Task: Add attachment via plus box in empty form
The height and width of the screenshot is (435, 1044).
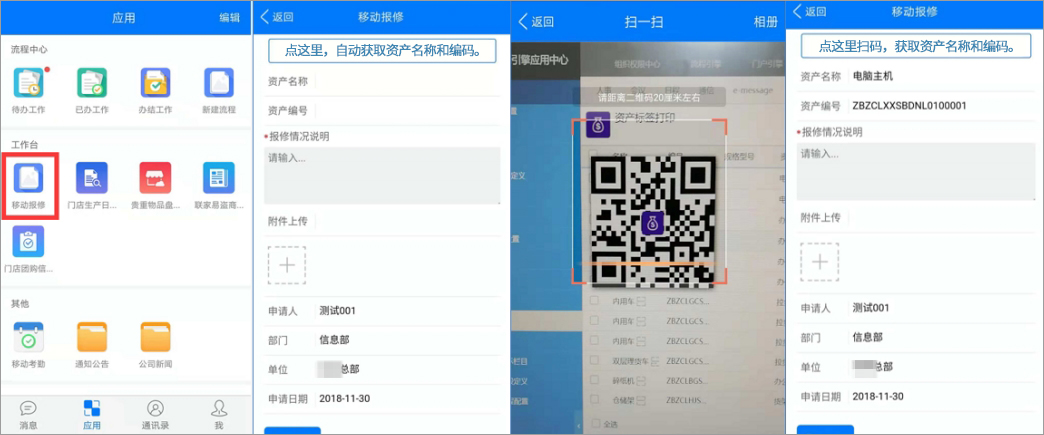Action: coord(287,265)
